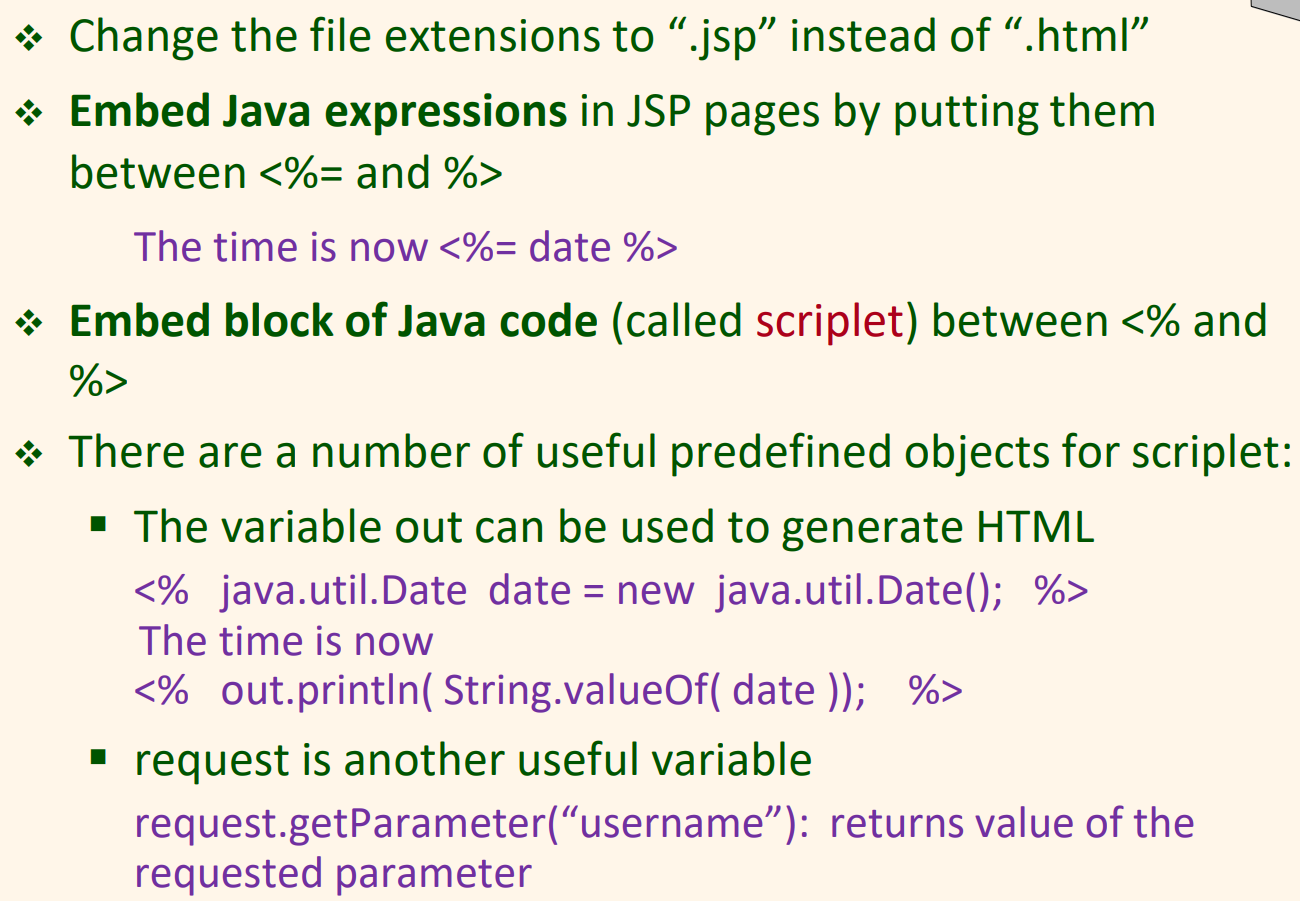Screen dimensions: 1300x901
Task: Select the bold text "Embed block of Java code"
Action: 333,322
